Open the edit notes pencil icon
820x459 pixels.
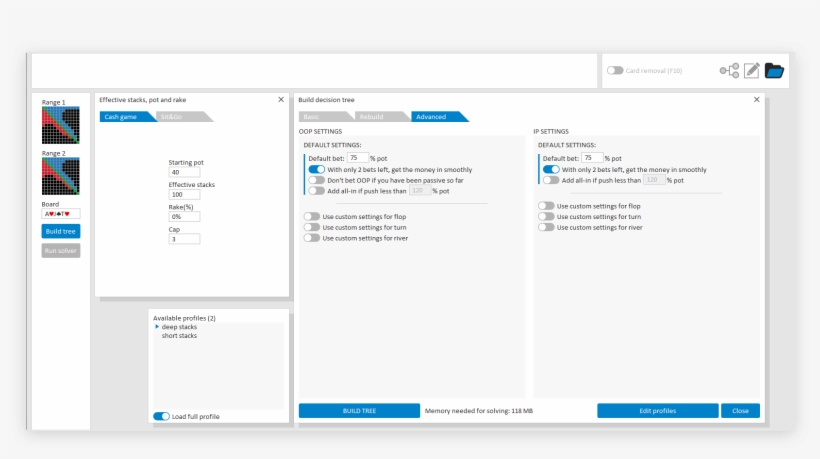pyautogui.click(x=752, y=71)
